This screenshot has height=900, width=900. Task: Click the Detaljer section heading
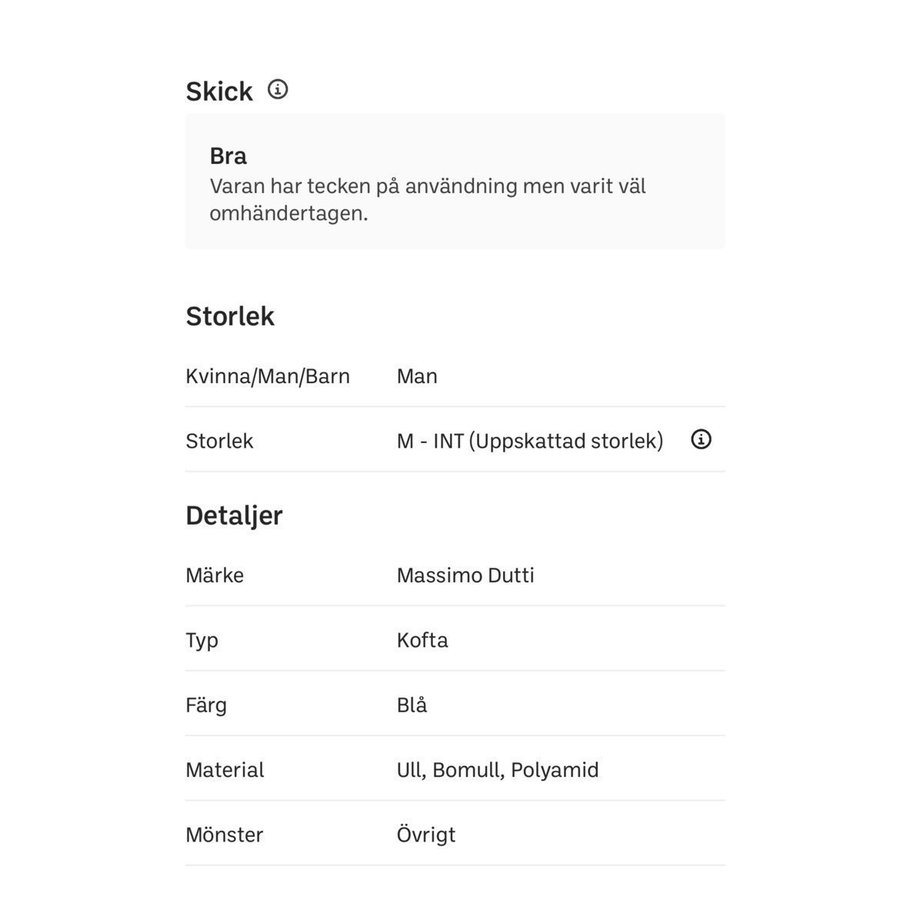[x=234, y=516]
